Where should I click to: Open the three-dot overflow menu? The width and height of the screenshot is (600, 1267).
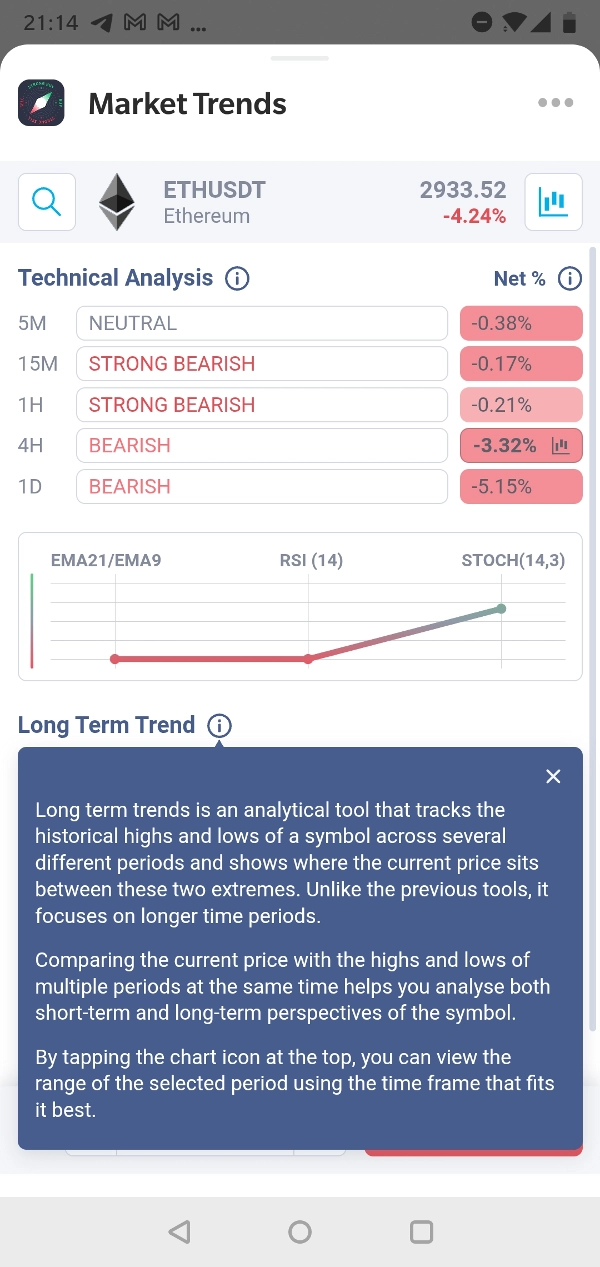click(x=556, y=102)
